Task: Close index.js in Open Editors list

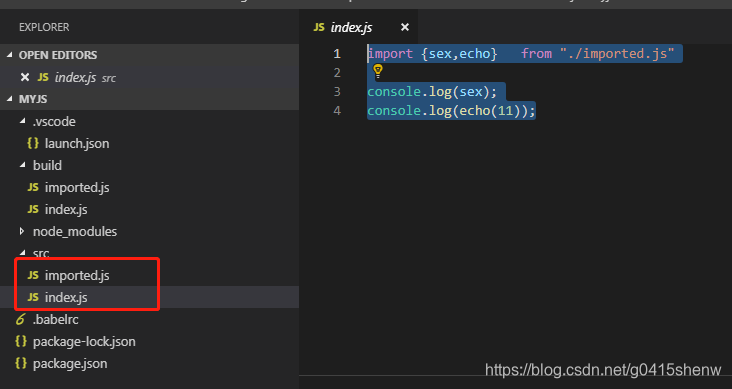Action: point(25,77)
